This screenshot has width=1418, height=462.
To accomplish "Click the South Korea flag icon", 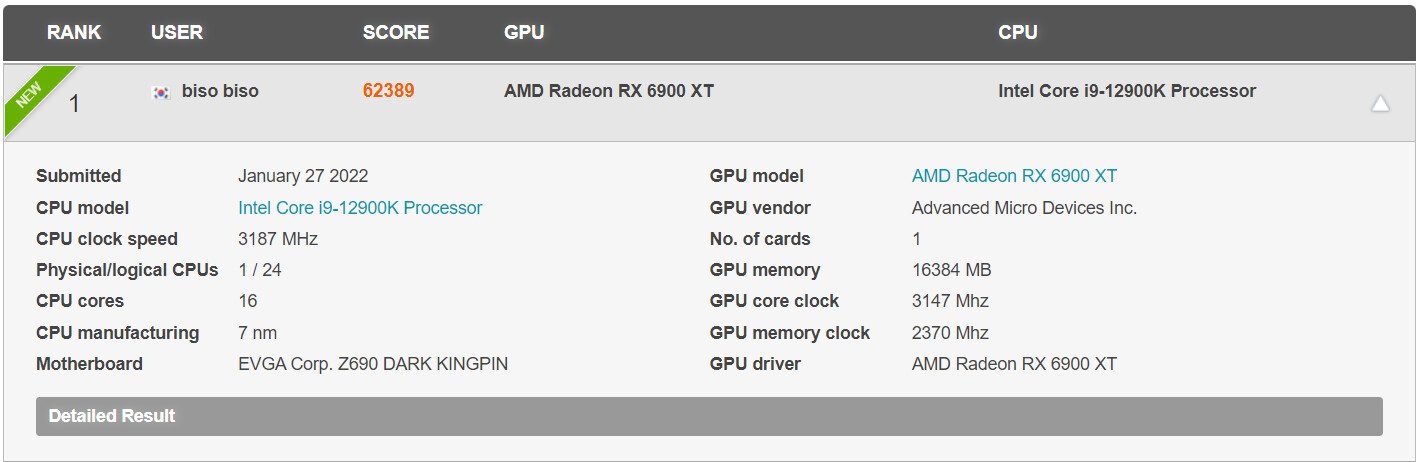I will [160, 92].
